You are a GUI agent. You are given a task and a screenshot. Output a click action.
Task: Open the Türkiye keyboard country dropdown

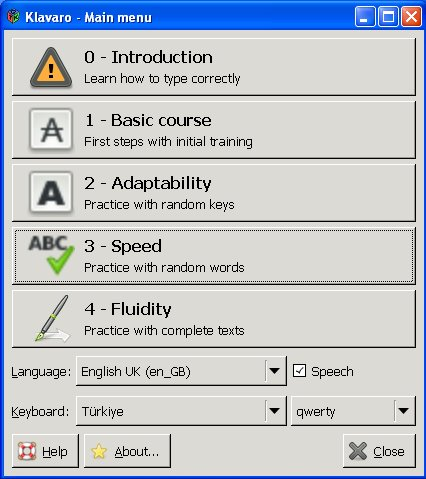[181, 411]
